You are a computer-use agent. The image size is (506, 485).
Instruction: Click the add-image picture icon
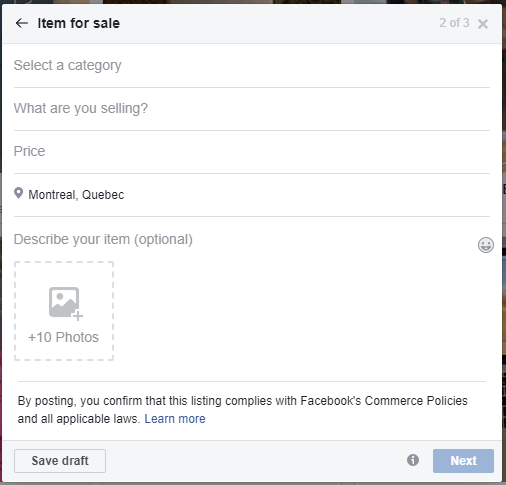point(64,302)
